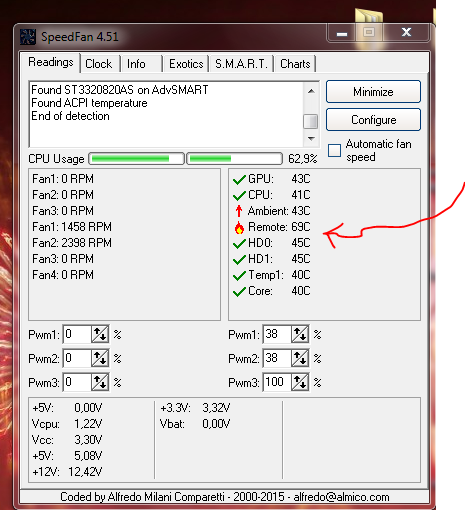Click the left Pwm1 value field
Viewport: 465px width, 510px height.
tap(77, 334)
